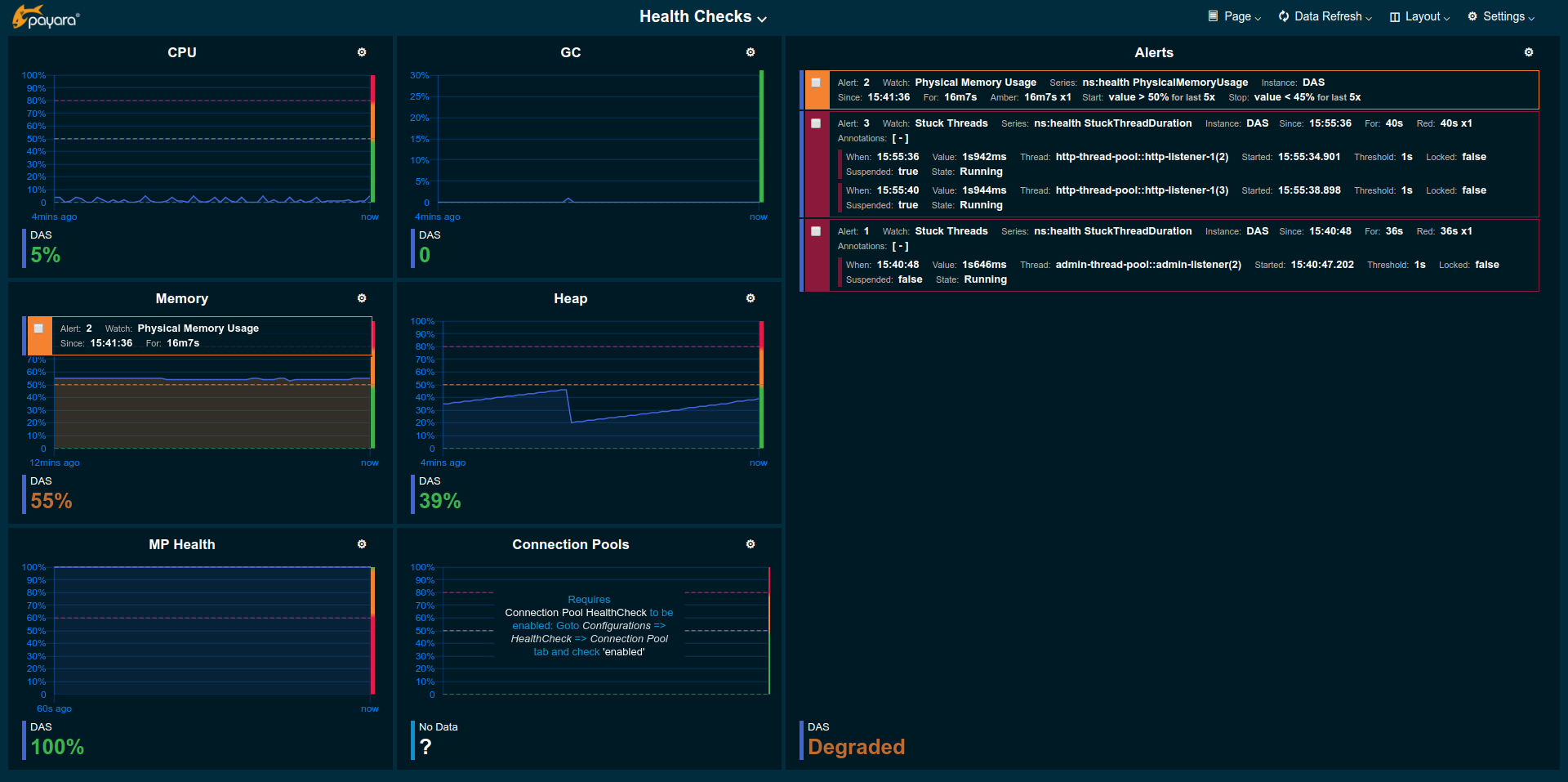Viewport: 1568px width, 782px height.
Task: Open the Connection Pools widget settings gear
Action: [x=751, y=544]
